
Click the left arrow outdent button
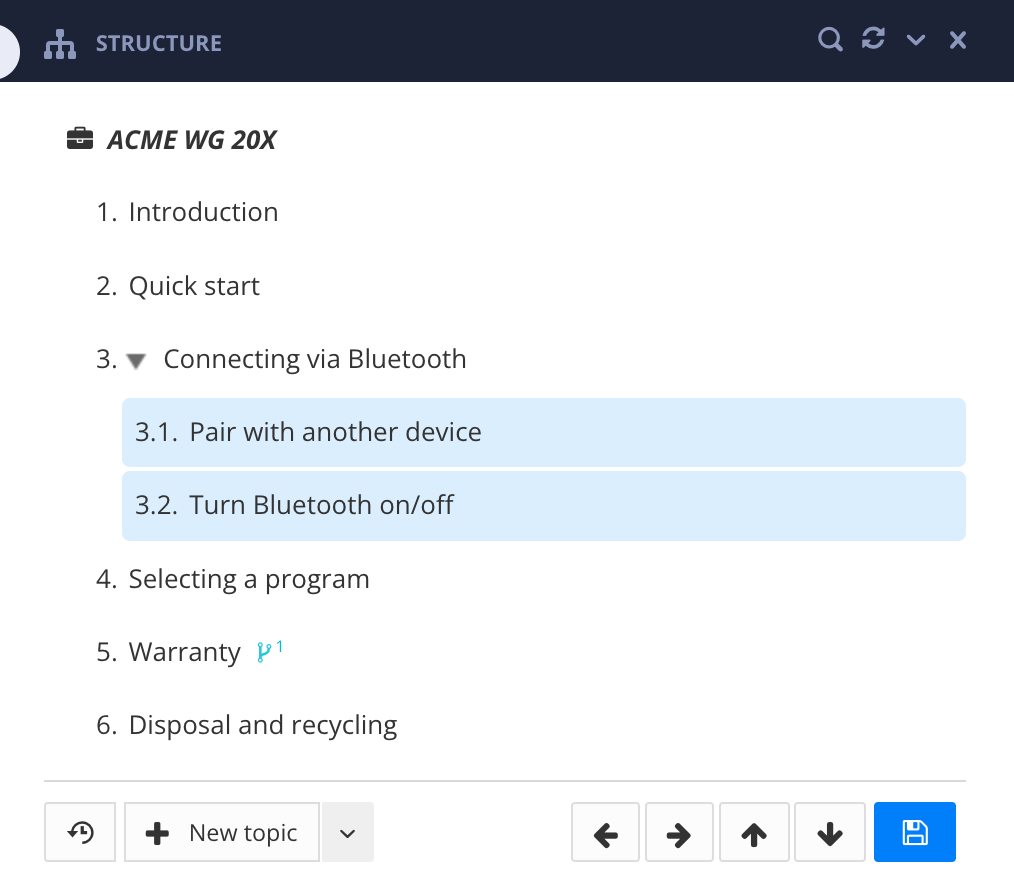(x=606, y=833)
